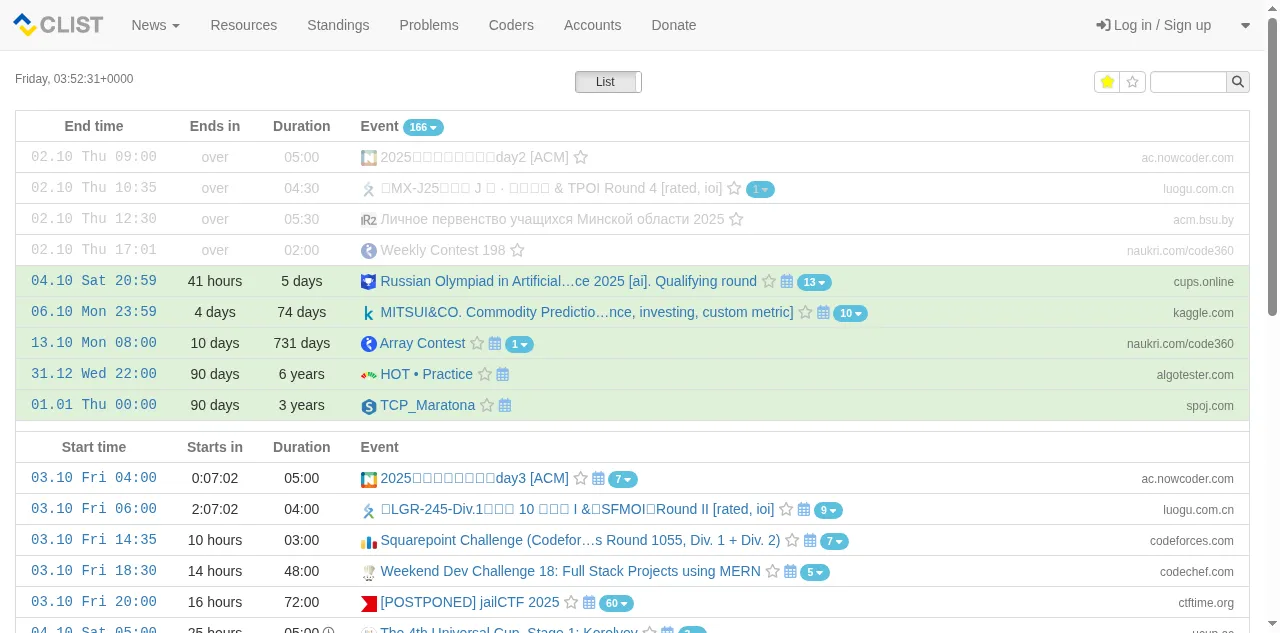Image resolution: width=1280 pixels, height=633 pixels.
Task: Open the Array Contest link
Action: click(x=422, y=343)
